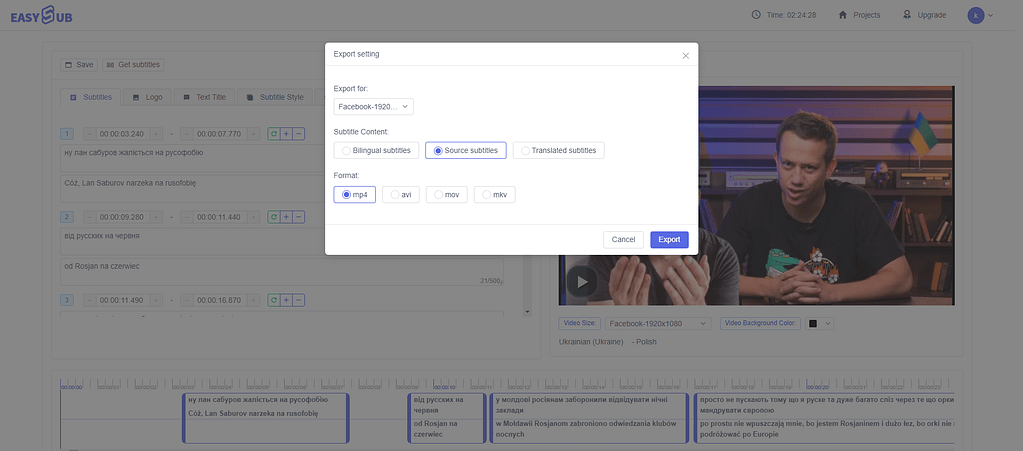The width and height of the screenshot is (1023, 451).
Task: Click the 'Time: 02:24:28' text
Action: pos(793,15)
